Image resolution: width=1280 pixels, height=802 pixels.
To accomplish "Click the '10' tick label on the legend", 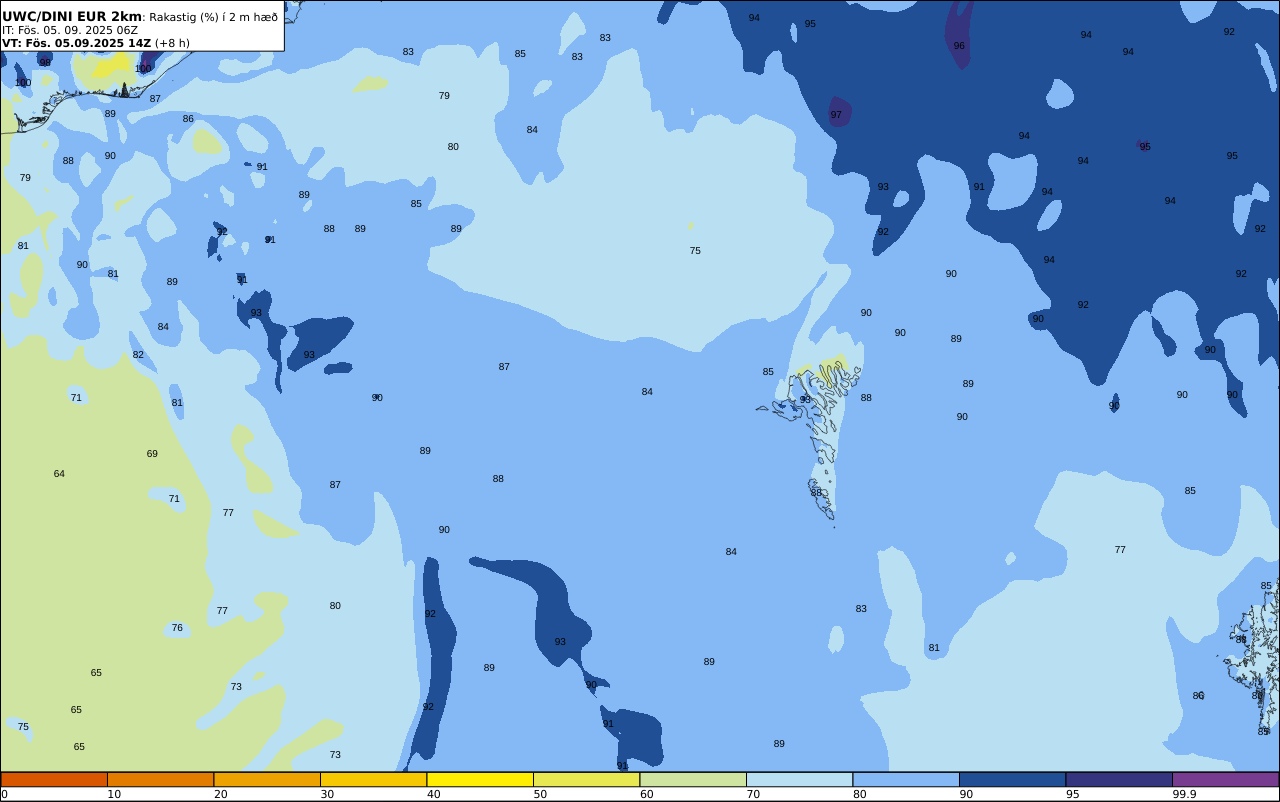I will click(x=114, y=794).
